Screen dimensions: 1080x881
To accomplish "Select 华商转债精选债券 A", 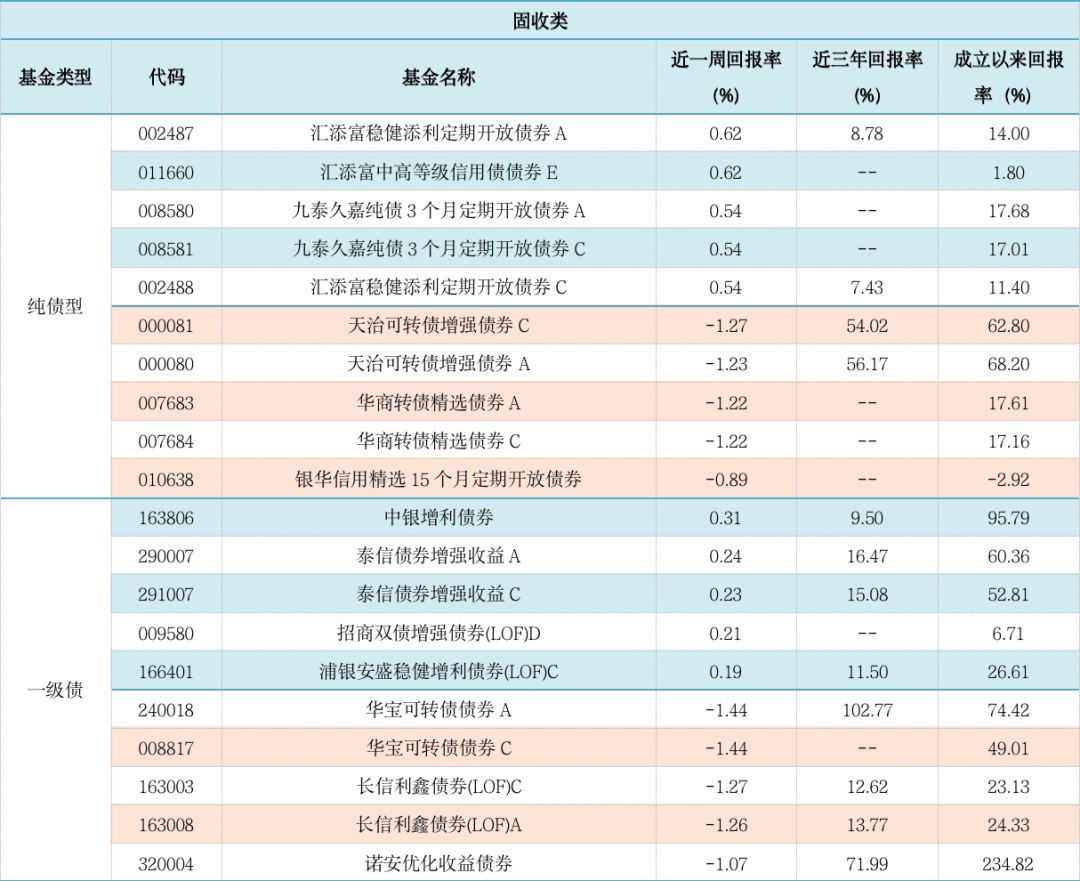I will pyautogui.click(x=439, y=402).
